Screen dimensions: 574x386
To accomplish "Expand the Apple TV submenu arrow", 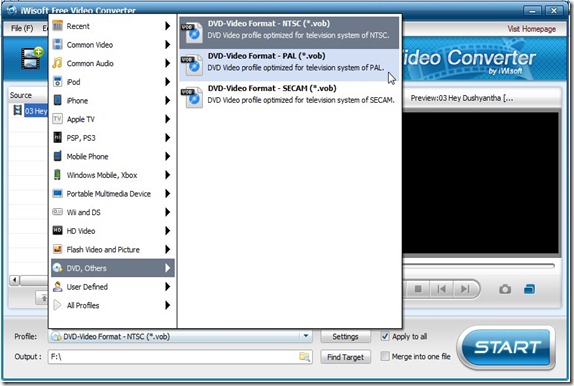I will (x=167, y=119).
